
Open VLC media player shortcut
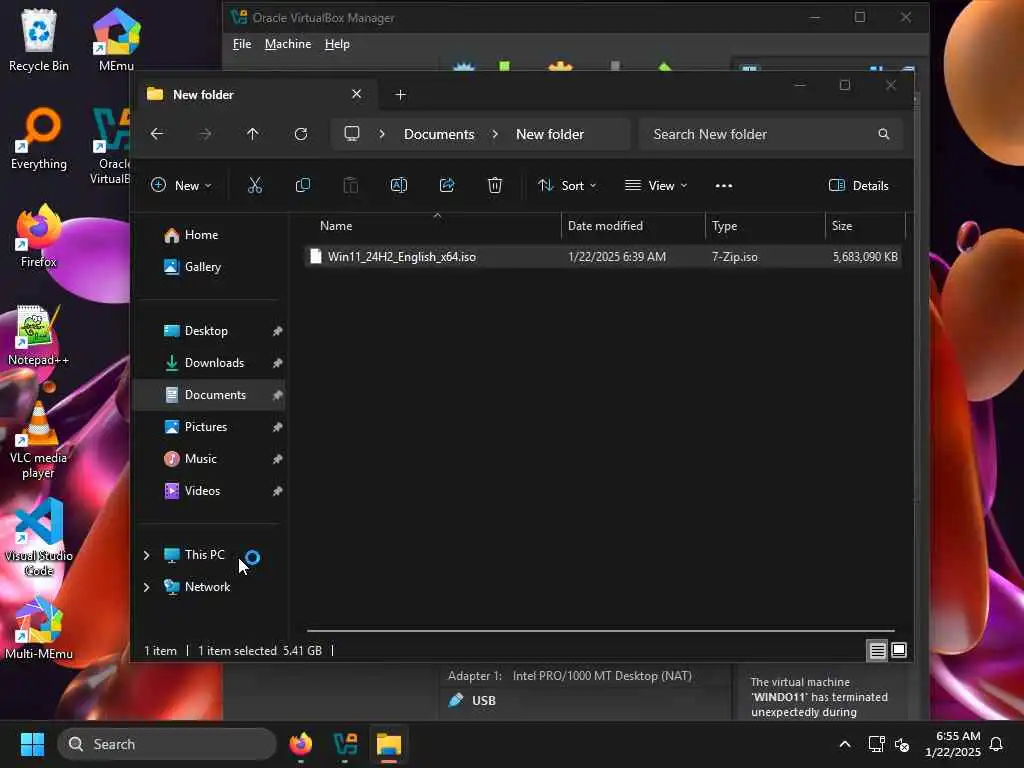[39, 440]
